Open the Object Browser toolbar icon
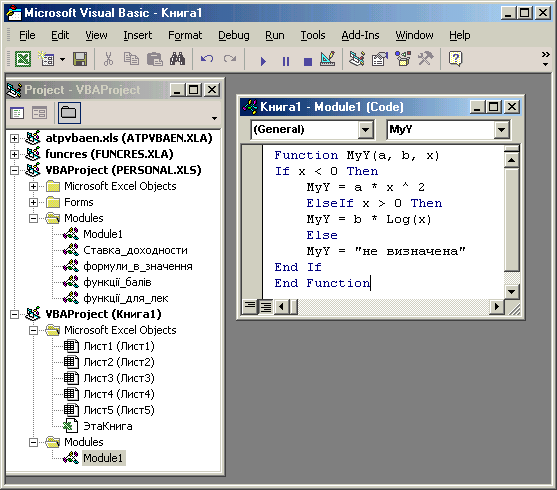Image resolution: width=557 pixels, height=490 pixels. point(403,59)
